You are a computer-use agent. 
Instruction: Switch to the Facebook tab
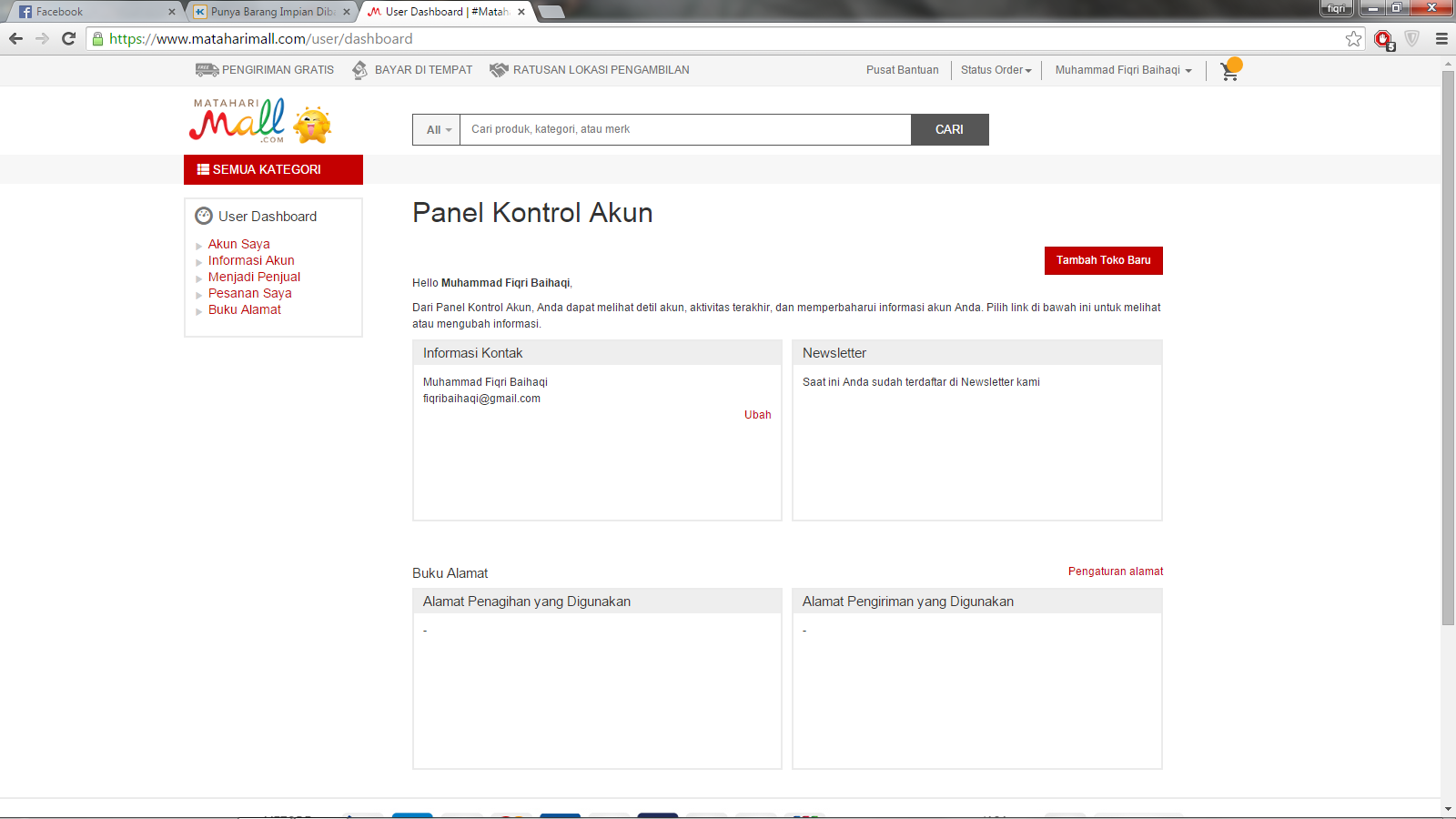coord(91,12)
